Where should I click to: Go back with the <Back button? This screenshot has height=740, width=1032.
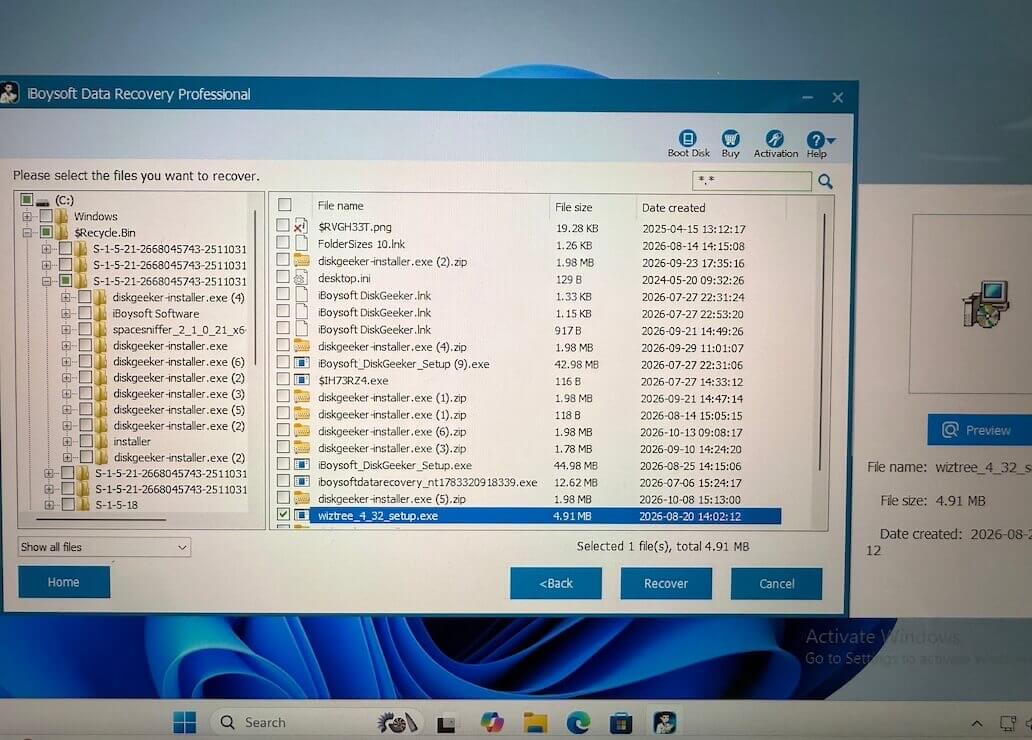pyautogui.click(x=555, y=583)
